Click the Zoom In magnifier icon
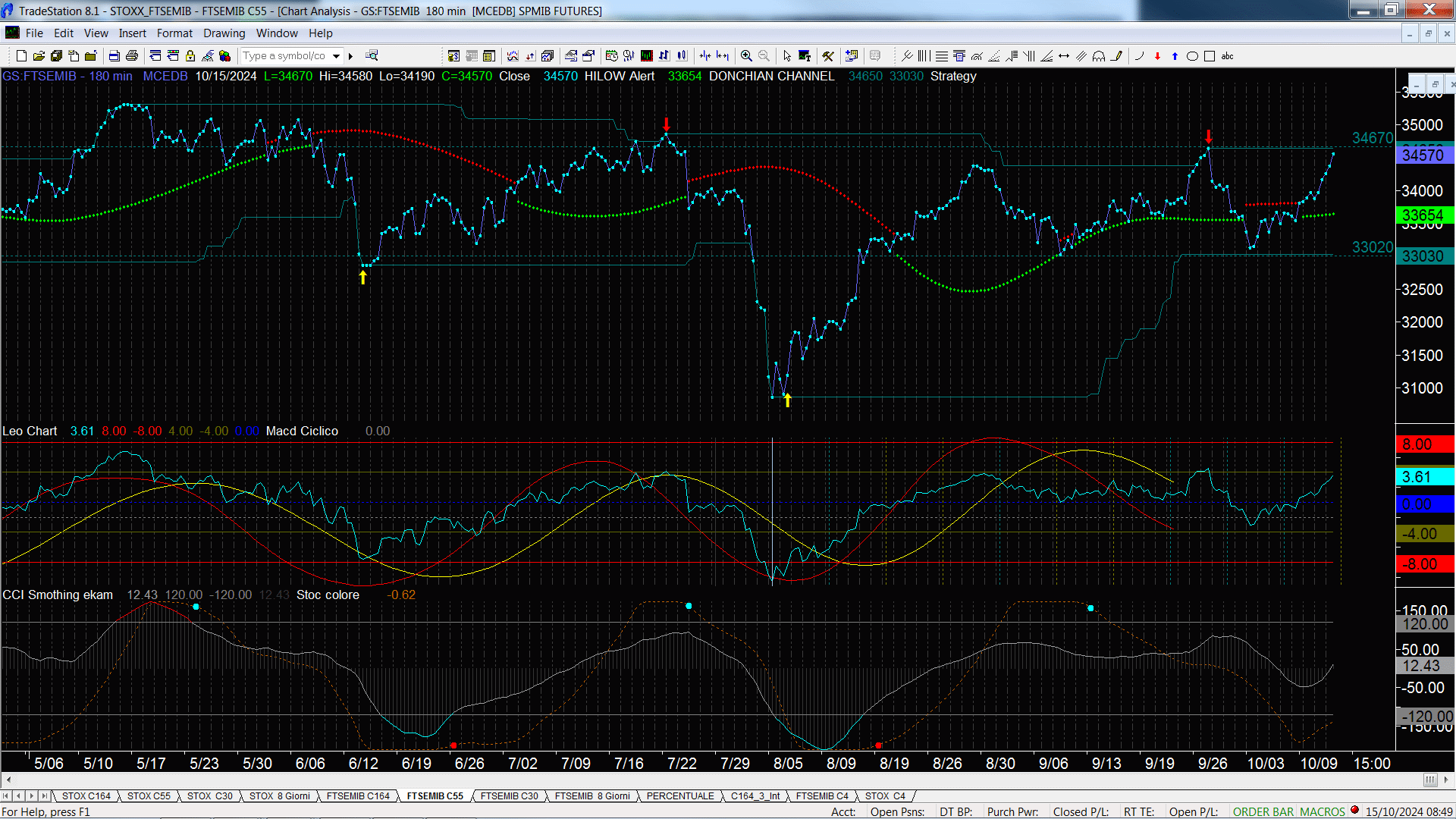This screenshot has width=1456, height=819. coord(746,55)
